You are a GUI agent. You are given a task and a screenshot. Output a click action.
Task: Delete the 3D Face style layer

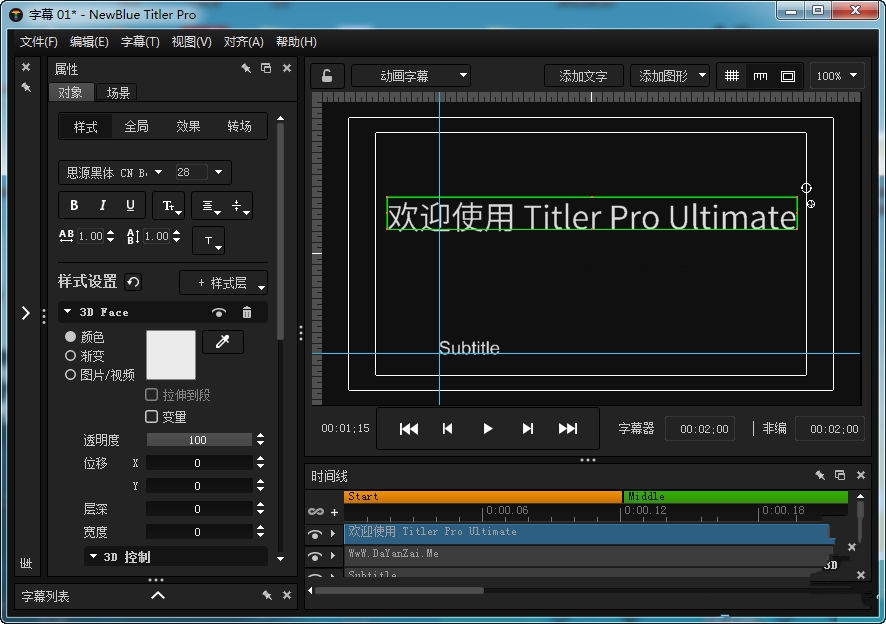point(247,312)
